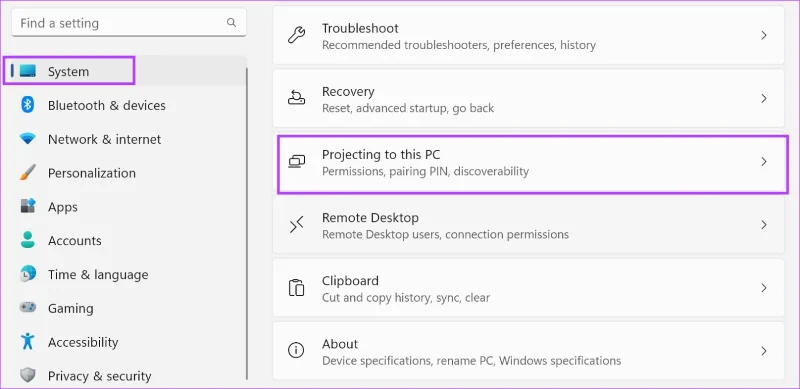
Task: Click the Projecting to this PC icon
Action: [x=296, y=161]
